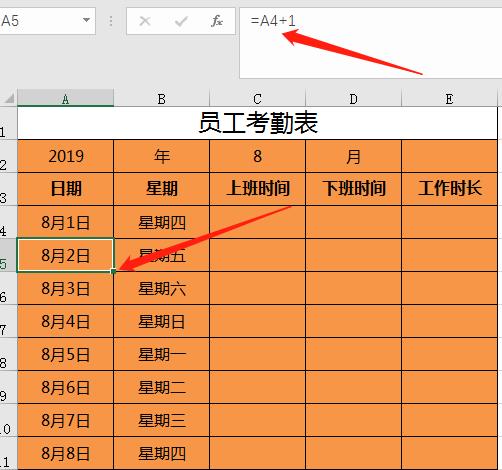Select row 4 header

(8, 222)
